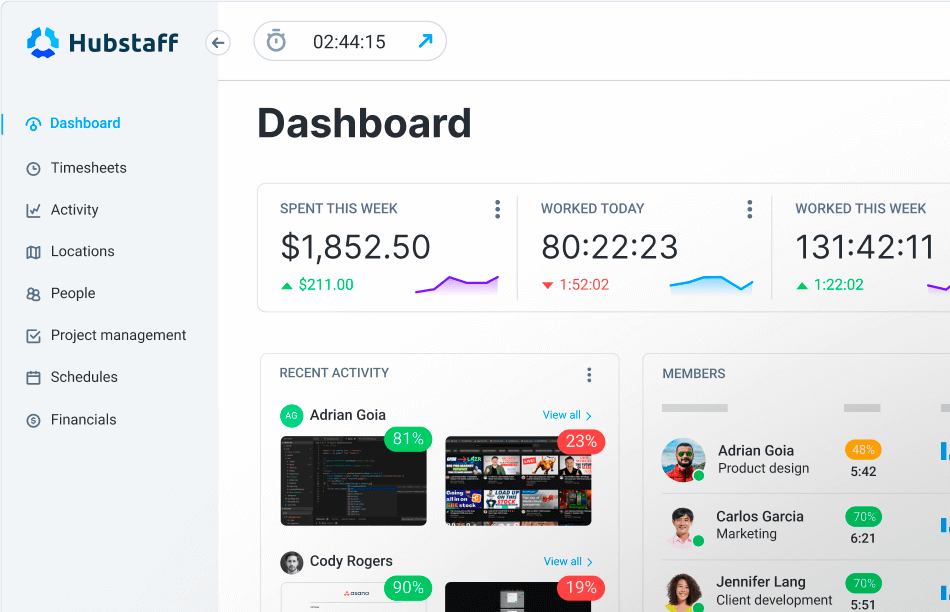Open the Recent Activity options menu
The image size is (950, 612).
589,374
